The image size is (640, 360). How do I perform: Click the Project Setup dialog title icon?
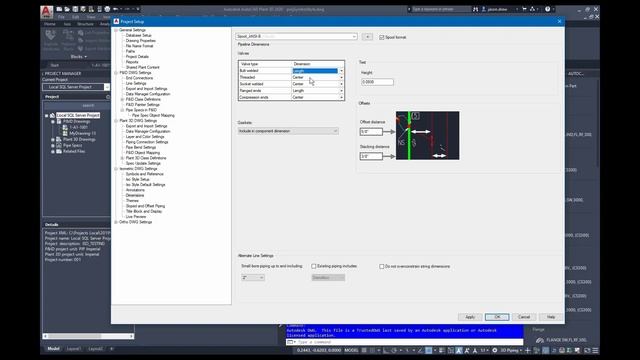click(x=116, y=21)
